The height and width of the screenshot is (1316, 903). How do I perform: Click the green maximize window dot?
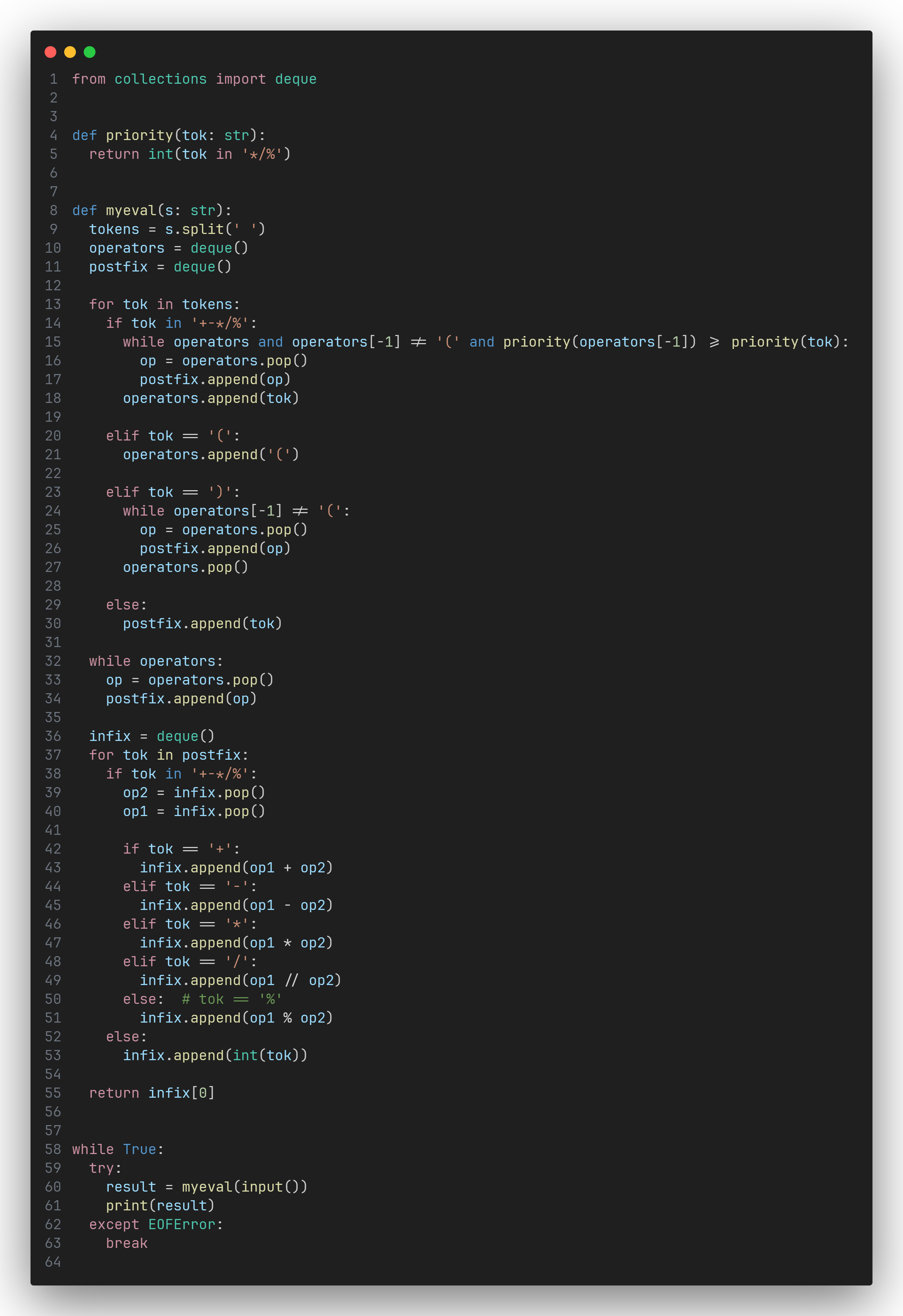90,52
